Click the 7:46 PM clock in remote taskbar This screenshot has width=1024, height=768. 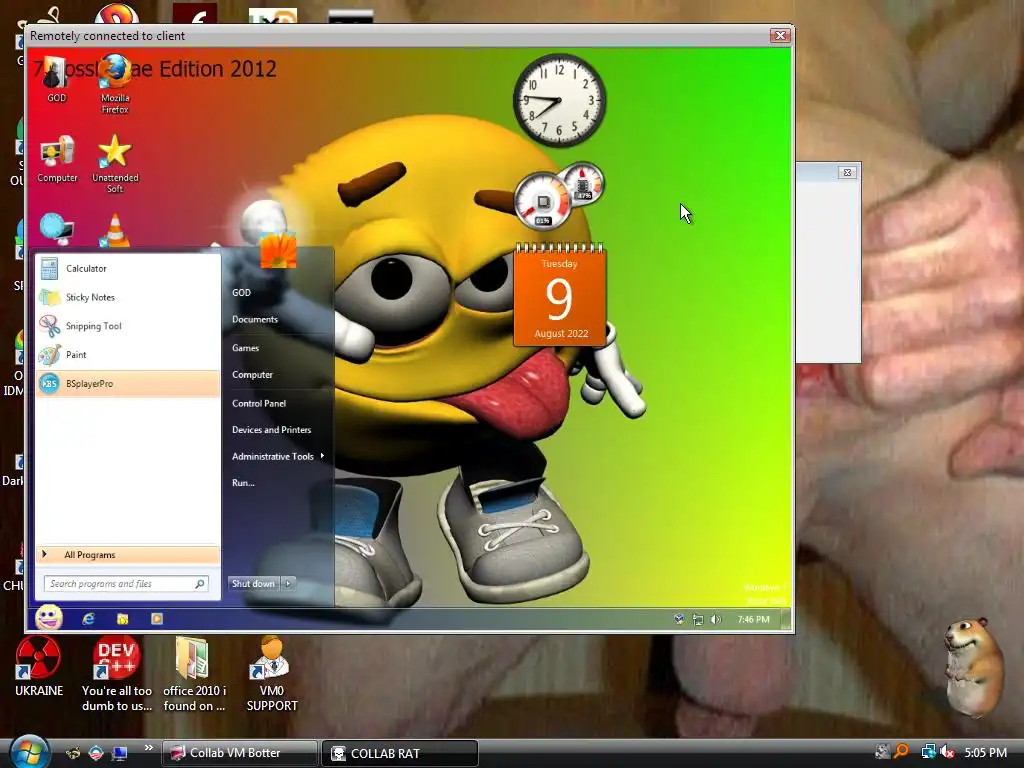tap(754, 619)
